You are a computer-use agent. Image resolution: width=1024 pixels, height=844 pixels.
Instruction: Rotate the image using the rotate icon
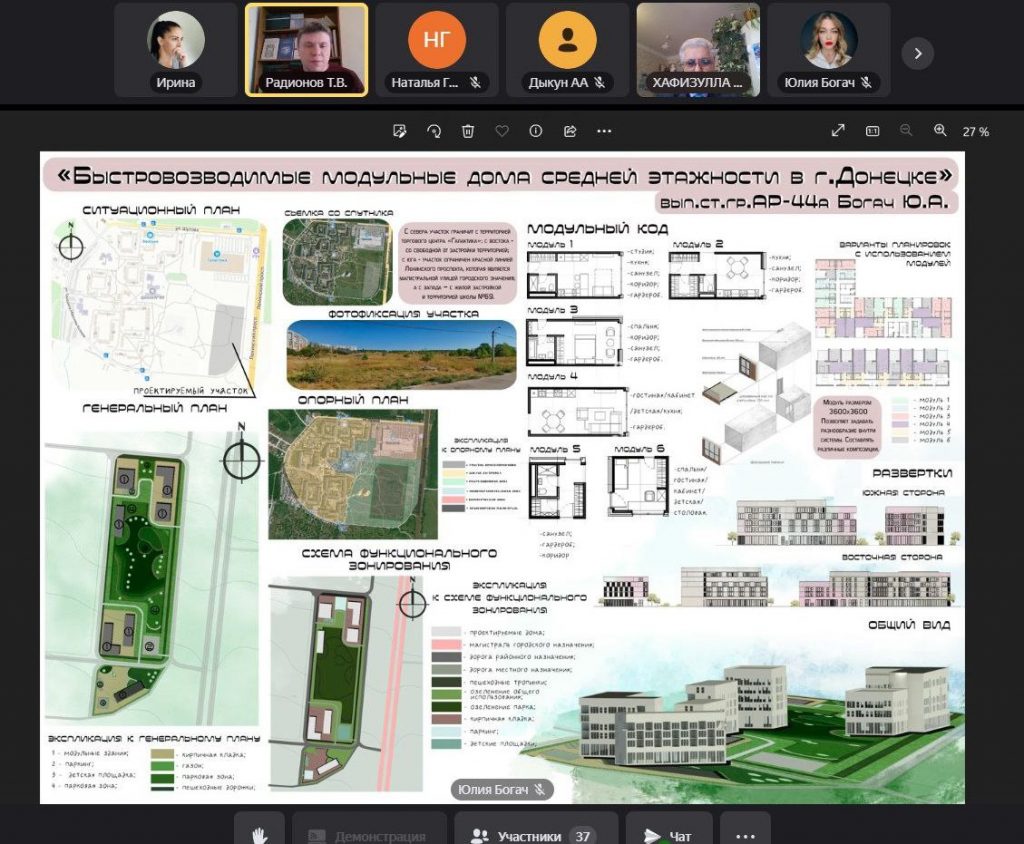coord(434,131)
